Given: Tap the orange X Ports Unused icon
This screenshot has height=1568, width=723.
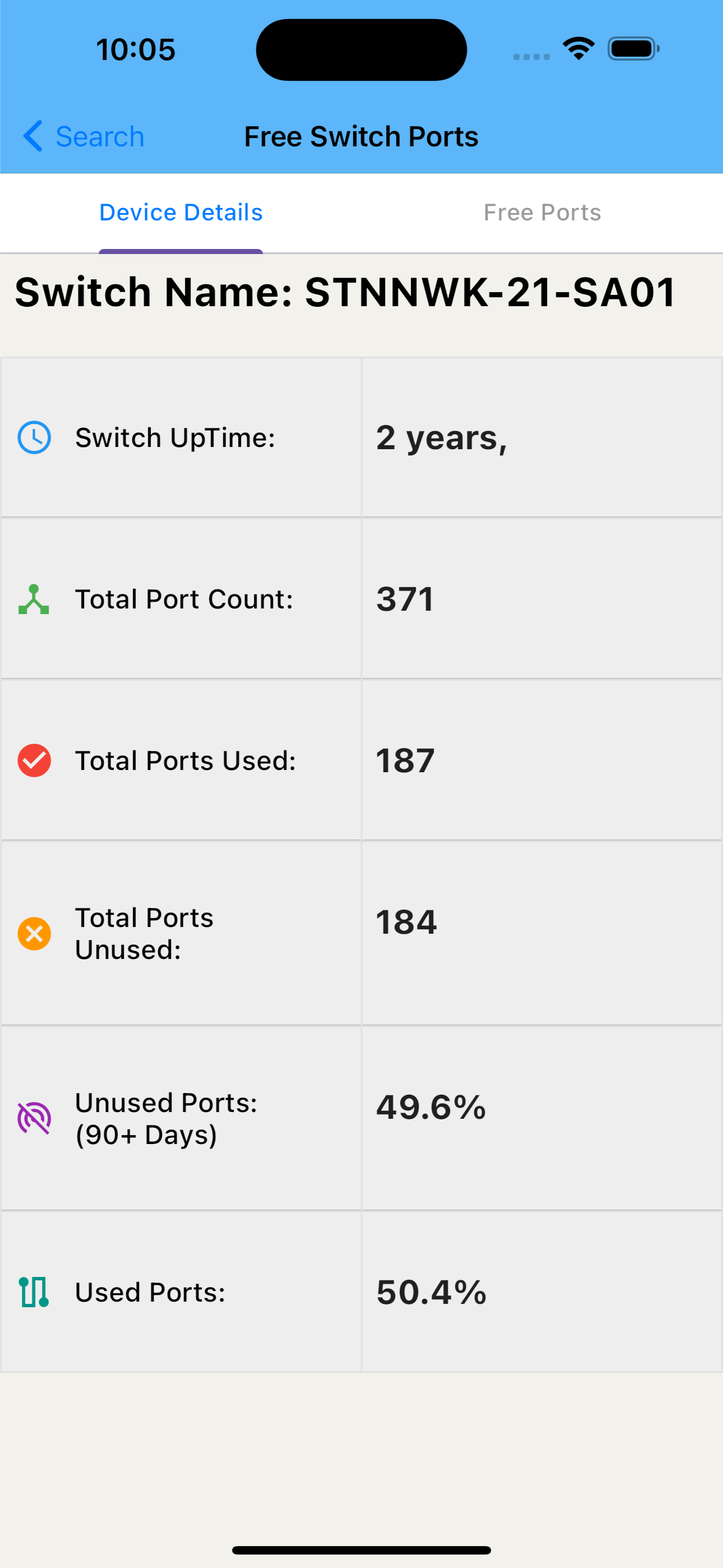Looking at the screenshot, I should point(34,934).
